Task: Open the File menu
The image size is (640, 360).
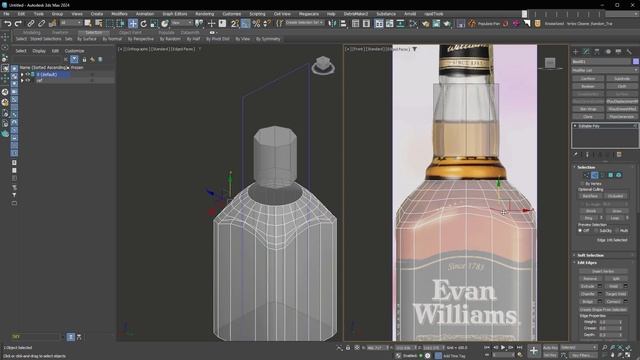Action: pyautogui.click(x=7, y=14)
